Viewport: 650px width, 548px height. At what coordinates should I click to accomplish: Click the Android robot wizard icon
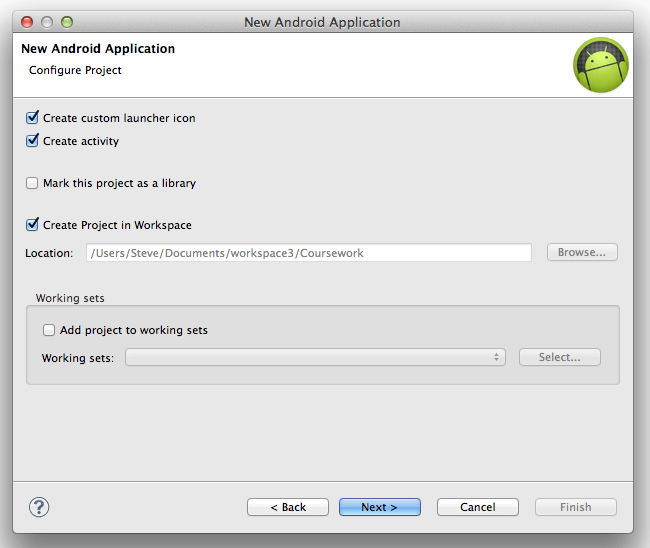tap(601, 65)
